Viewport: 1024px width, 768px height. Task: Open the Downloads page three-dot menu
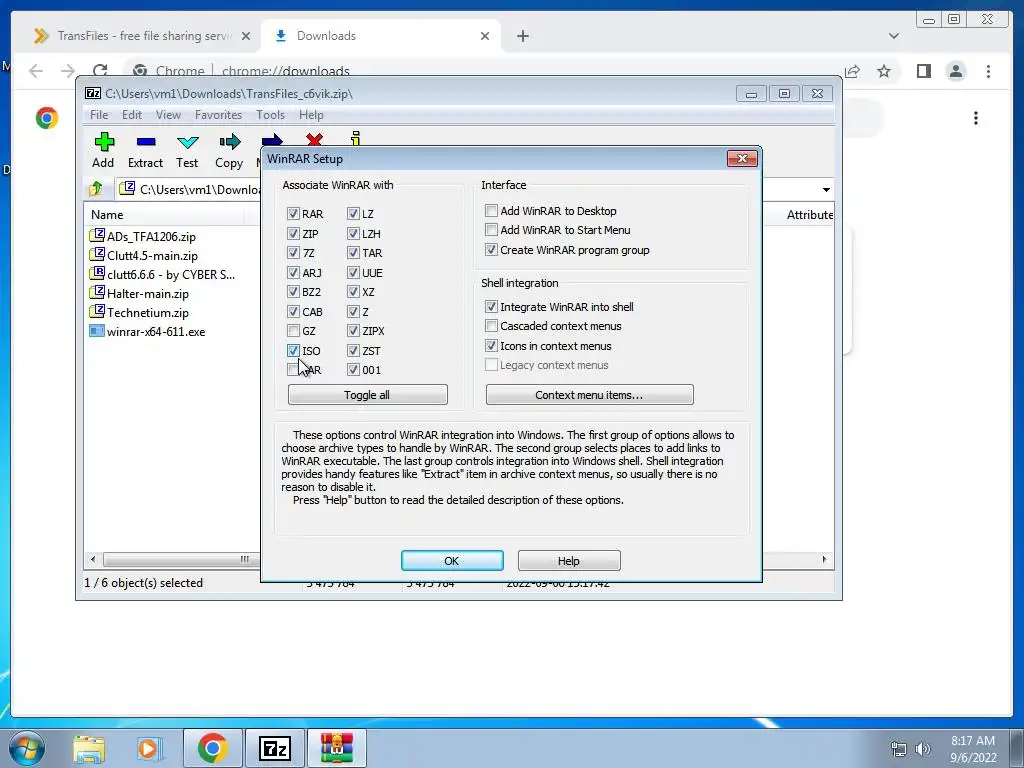tap(976, 118)
